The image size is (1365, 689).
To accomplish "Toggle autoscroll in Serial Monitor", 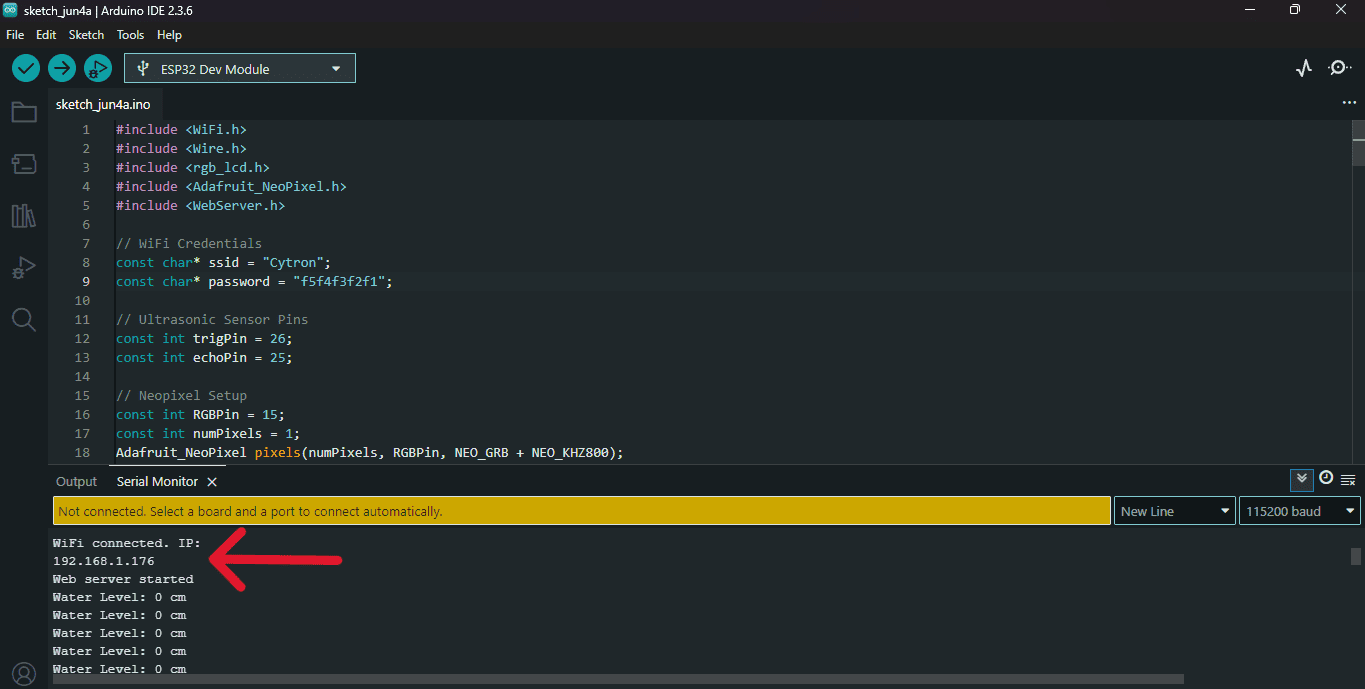I will tap(1301, 479).
